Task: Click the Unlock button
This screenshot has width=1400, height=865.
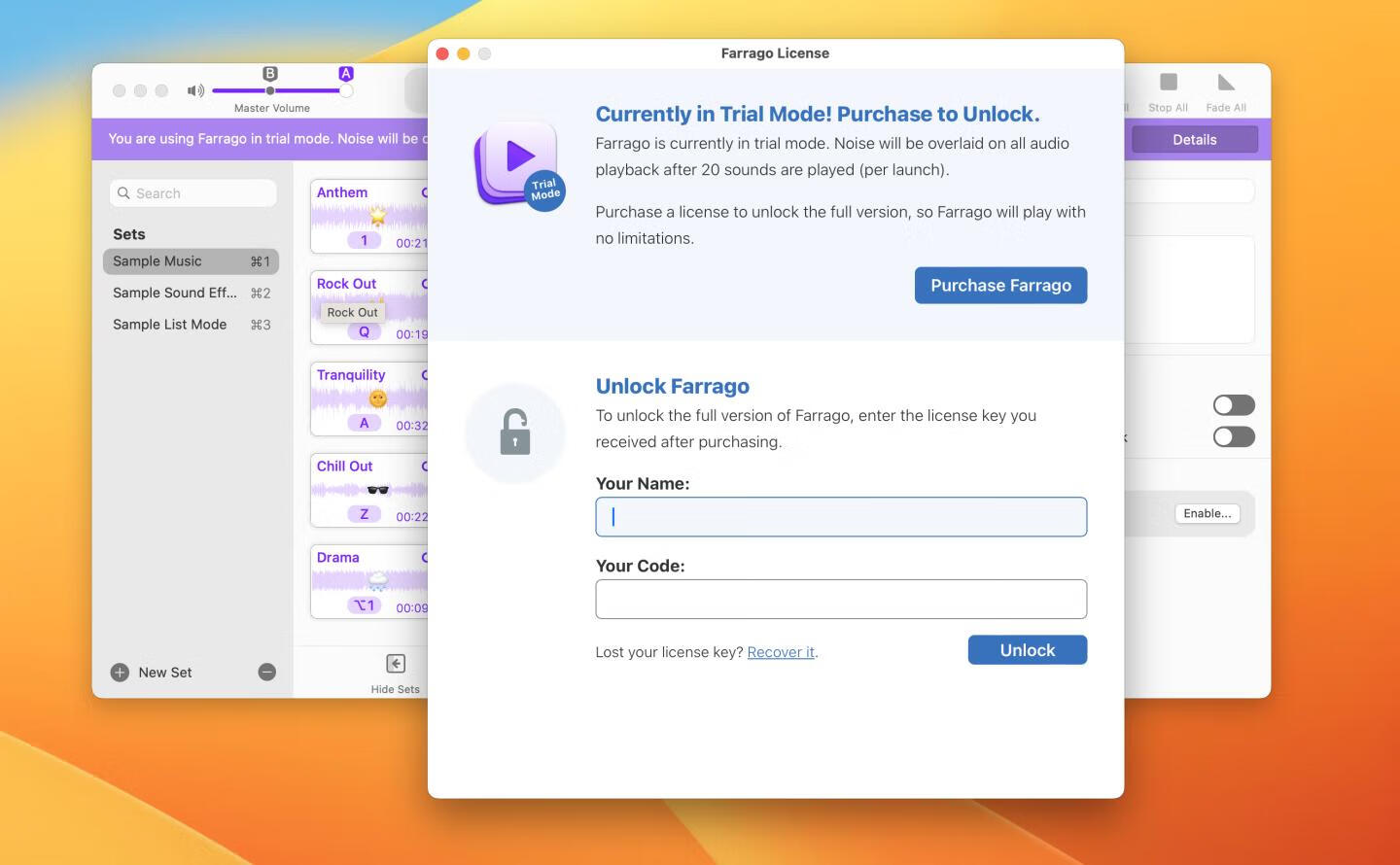Action: [x=1027, y=649]
